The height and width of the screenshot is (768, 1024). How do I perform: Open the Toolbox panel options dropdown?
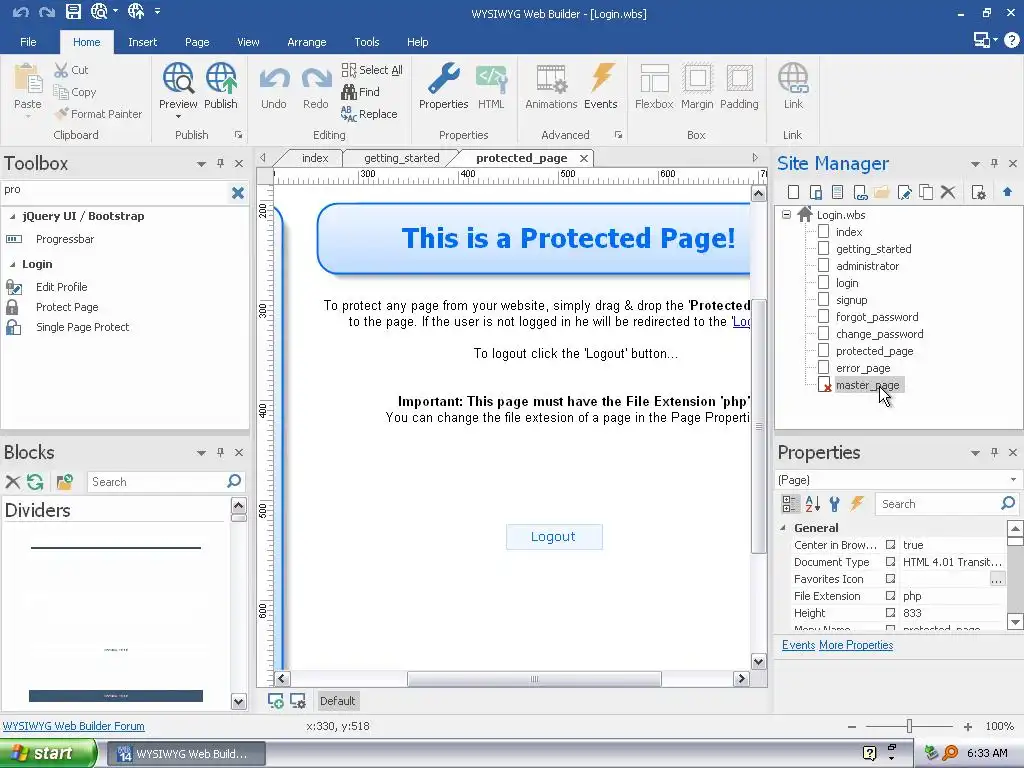pos(201,164)
